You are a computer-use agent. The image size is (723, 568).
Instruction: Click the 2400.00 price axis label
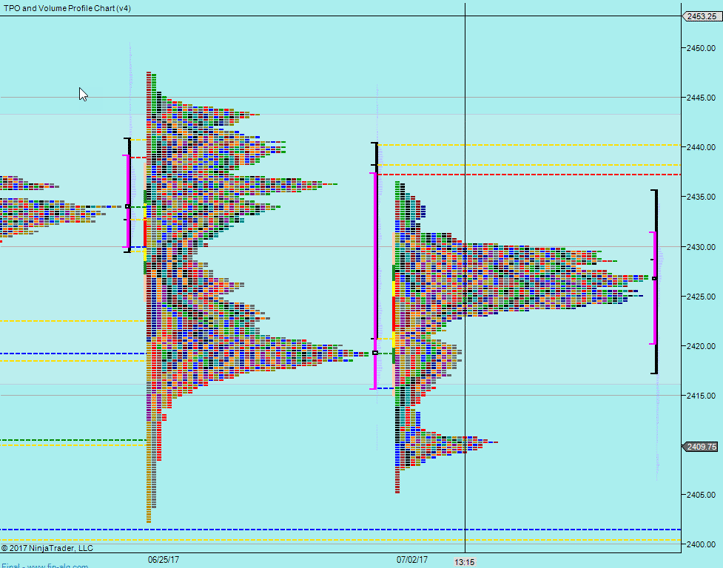pyautogui.click(x=699, y=544)
